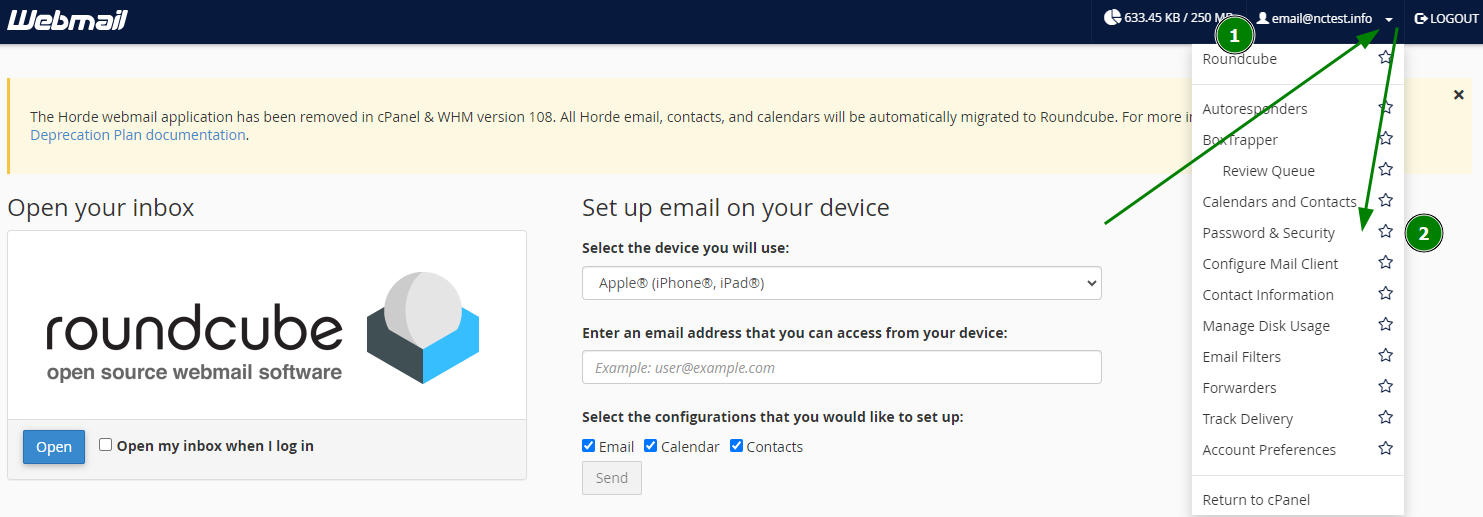Uncheck the Email configuration checkbox
Image resolution: width=1483 pixels, height=517 pixels.
pos(589,446)
